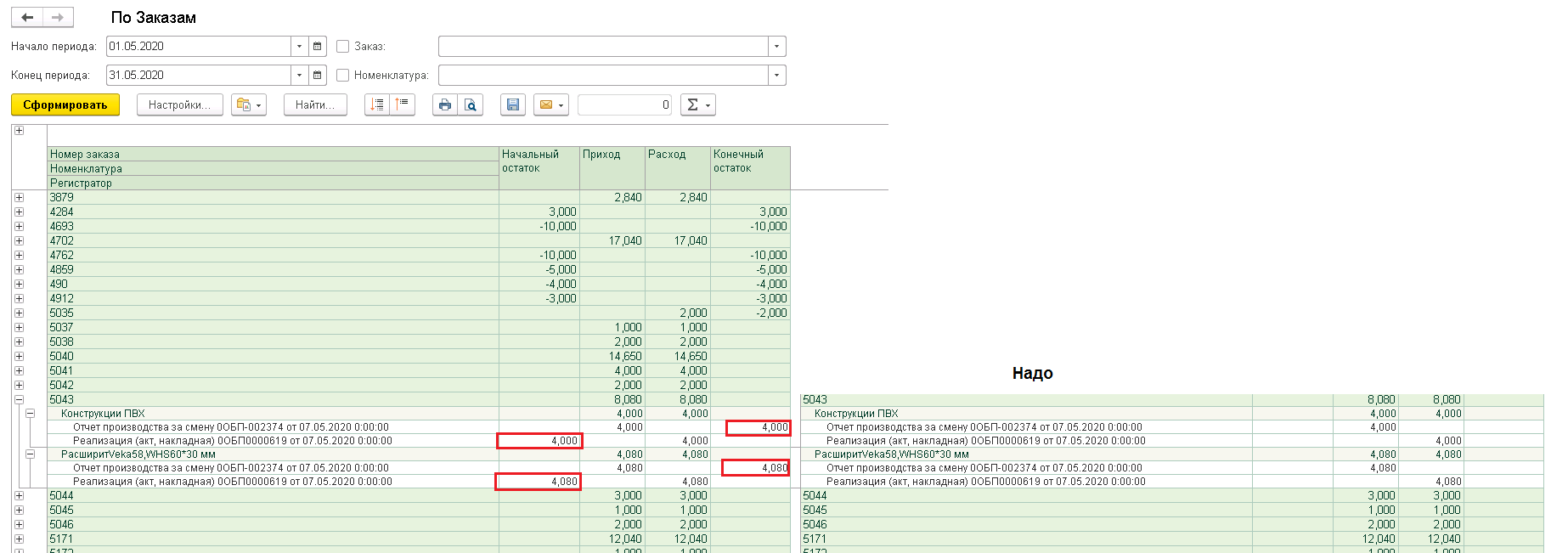Open calendar picker for Конец периода
The image size is (1568, 553).
coord(317,75)
